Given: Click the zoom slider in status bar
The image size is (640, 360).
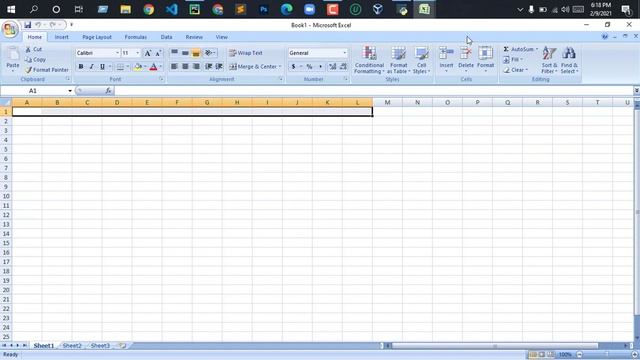Looking at the screenshot, I should [x=607, y=355].
